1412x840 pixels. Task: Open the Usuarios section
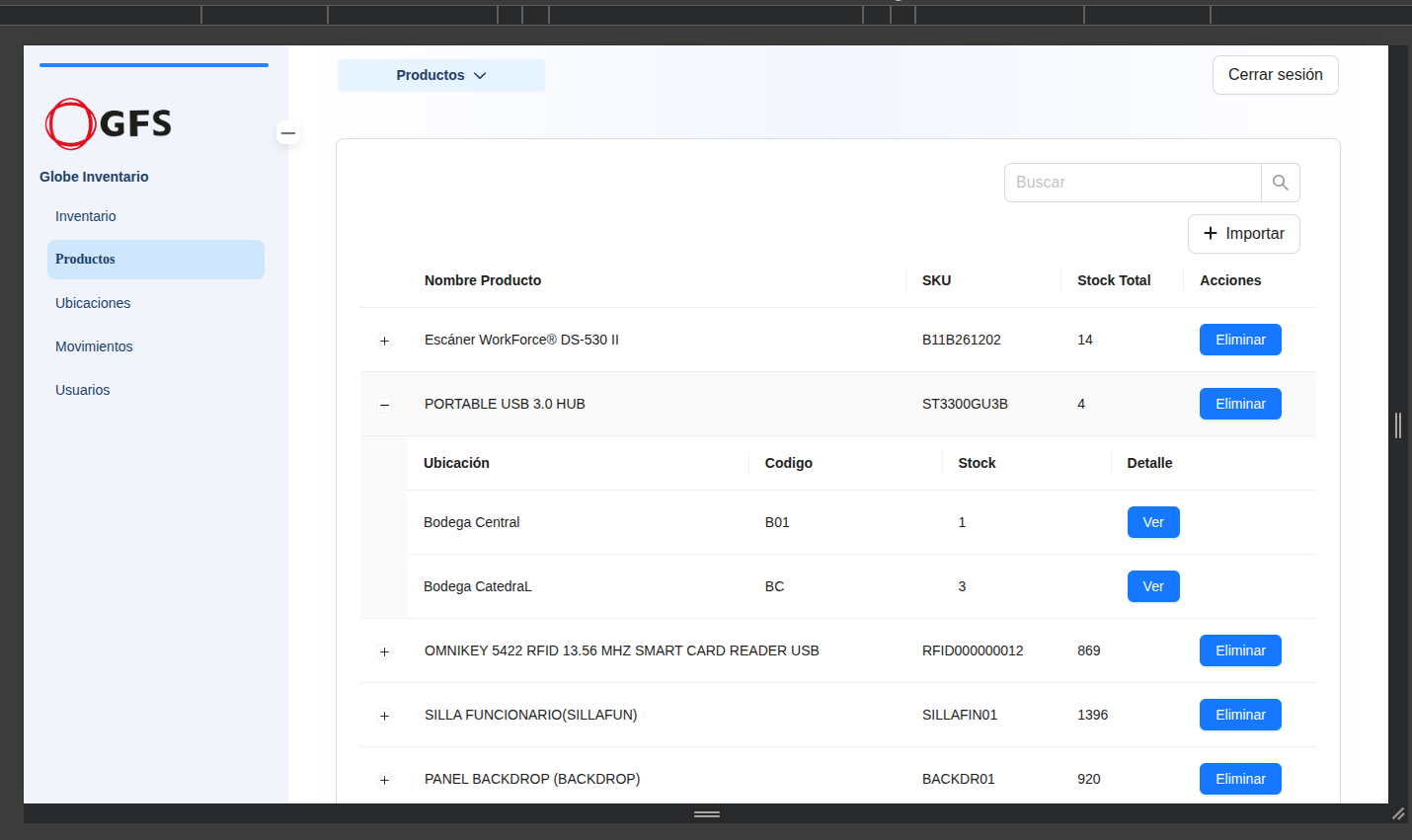click(83, 390)
